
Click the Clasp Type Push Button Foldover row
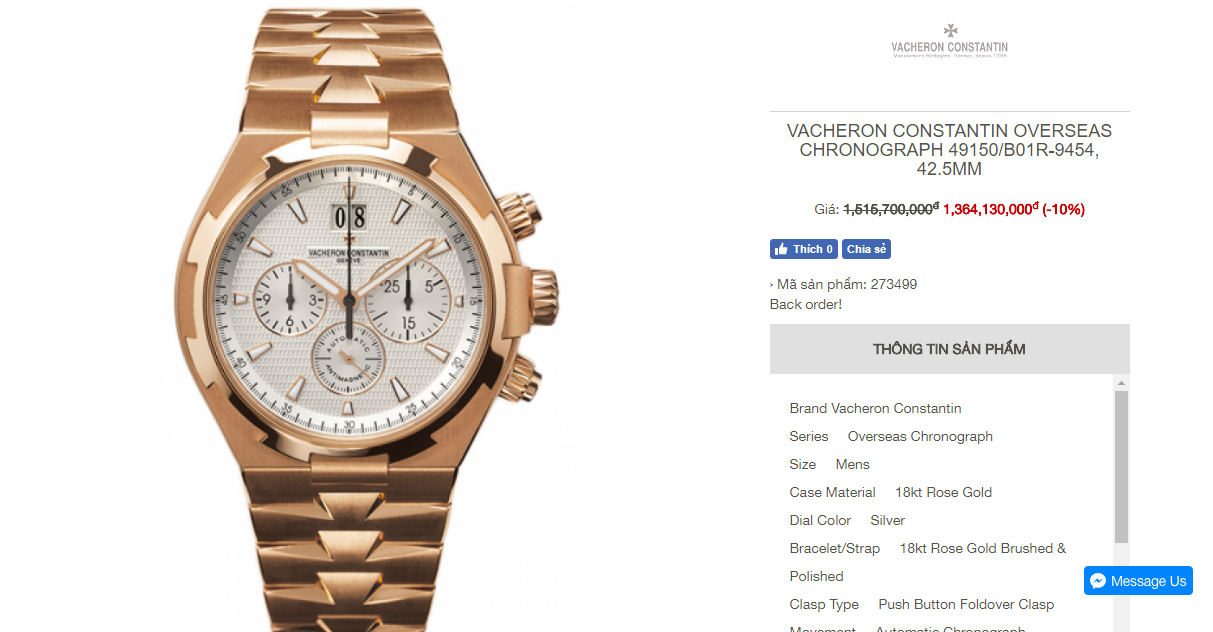click(922, 604)
